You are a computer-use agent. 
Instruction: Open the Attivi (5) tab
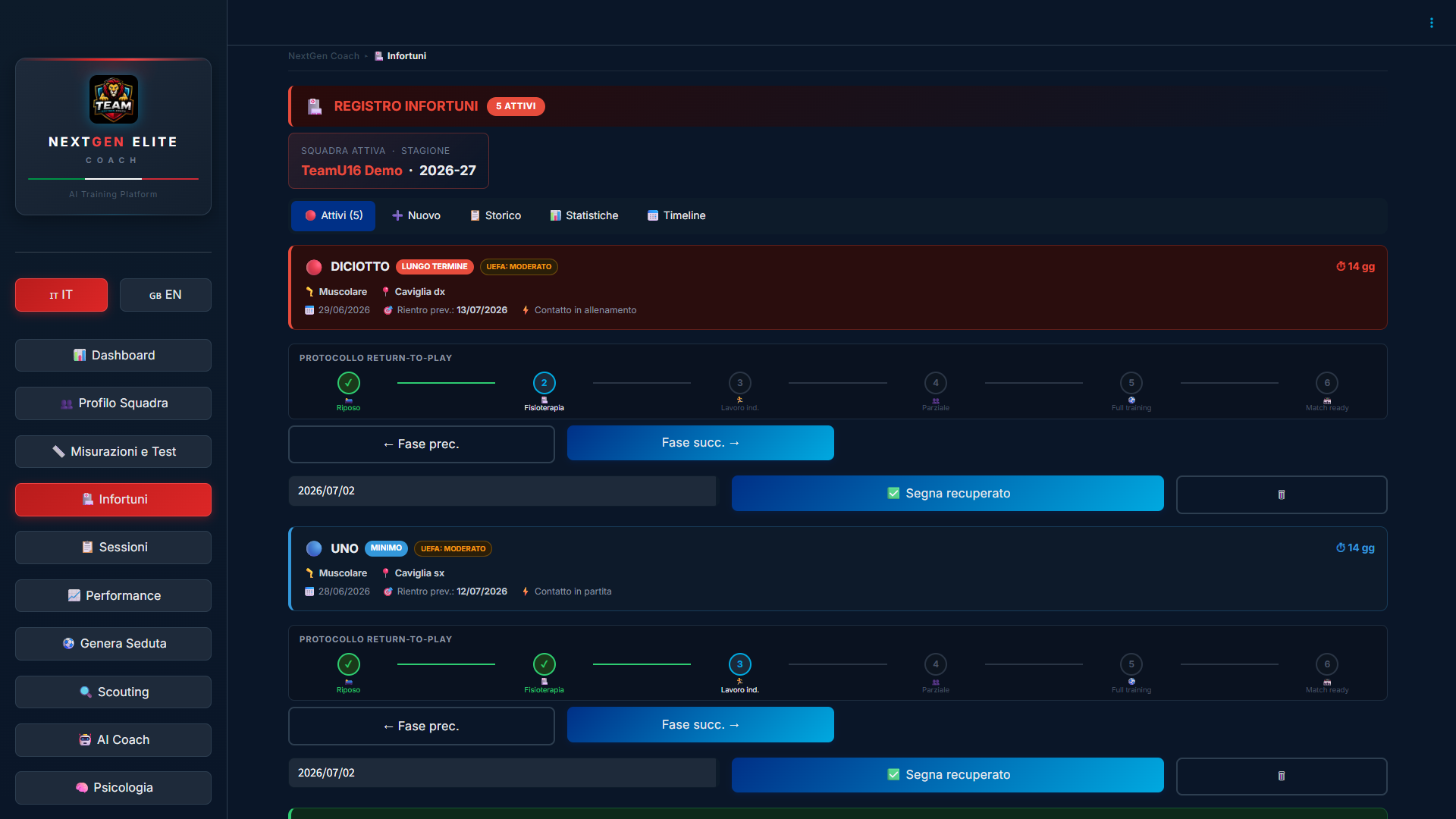point(334,215)
